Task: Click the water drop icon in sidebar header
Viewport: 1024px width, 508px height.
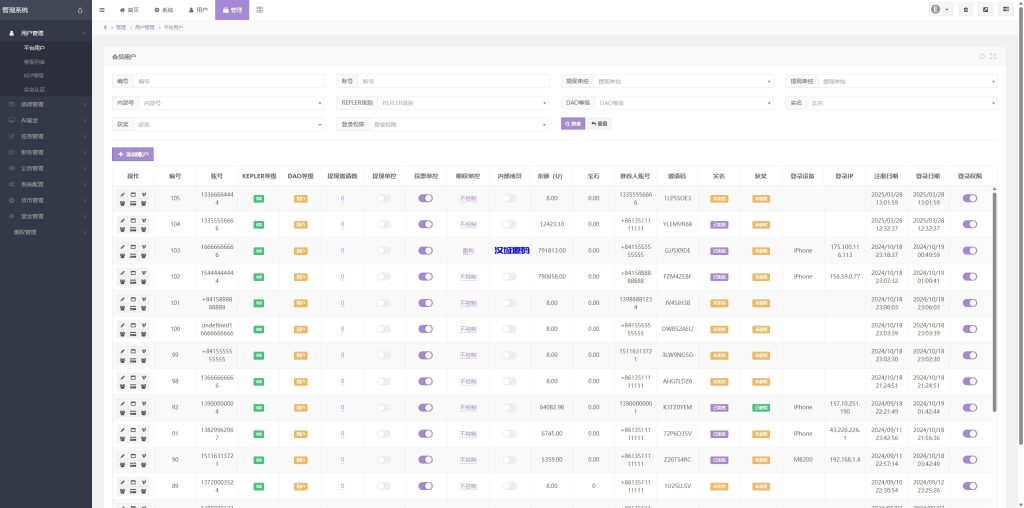Action: pyautogui.click(x=80, y=10)
